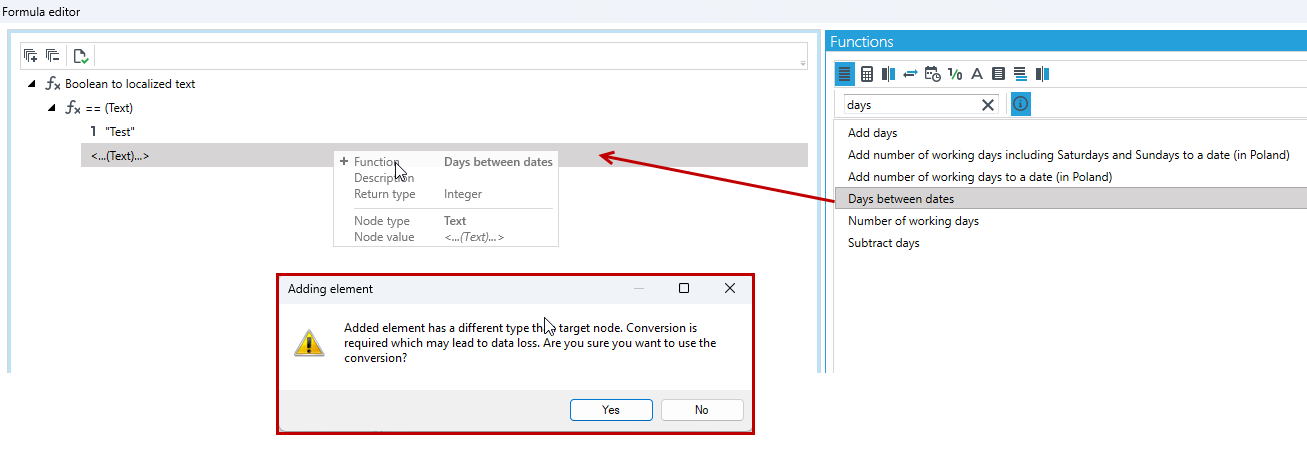The height and width of the screenshot is (457, 1307).
Task: Select the conversion arrows category icon
Action: [910, 74]
